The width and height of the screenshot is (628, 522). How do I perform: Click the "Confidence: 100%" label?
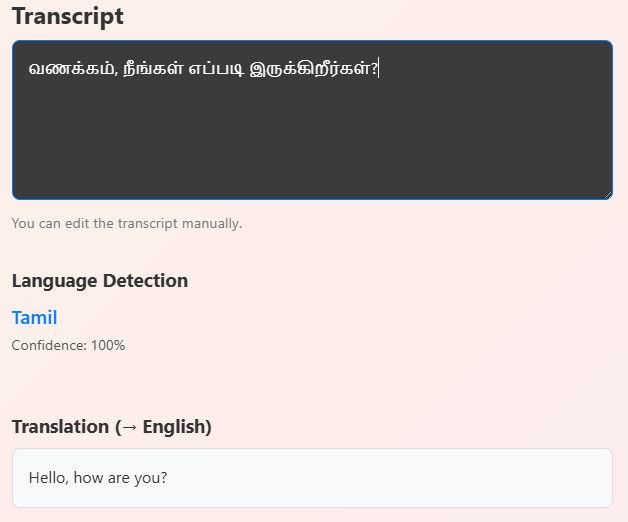coord(68,346)
